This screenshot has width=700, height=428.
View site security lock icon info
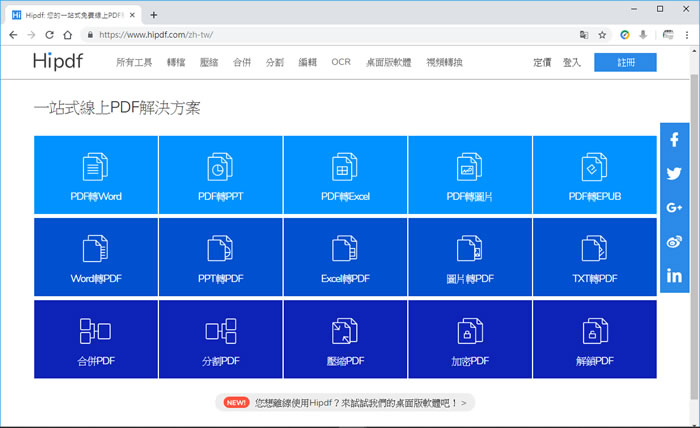point(90,35)
